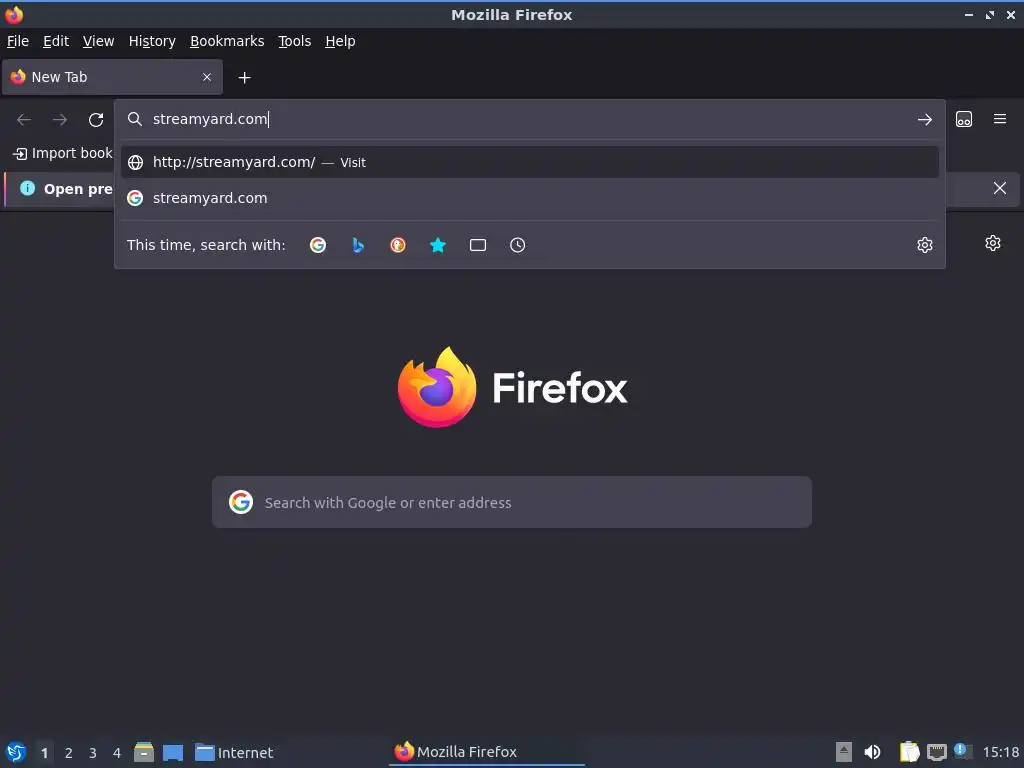Image resolution: width=1024 pixels, height=768 pixels.
Task: Select the New Tab tab
Action: (x=112, y=77)
